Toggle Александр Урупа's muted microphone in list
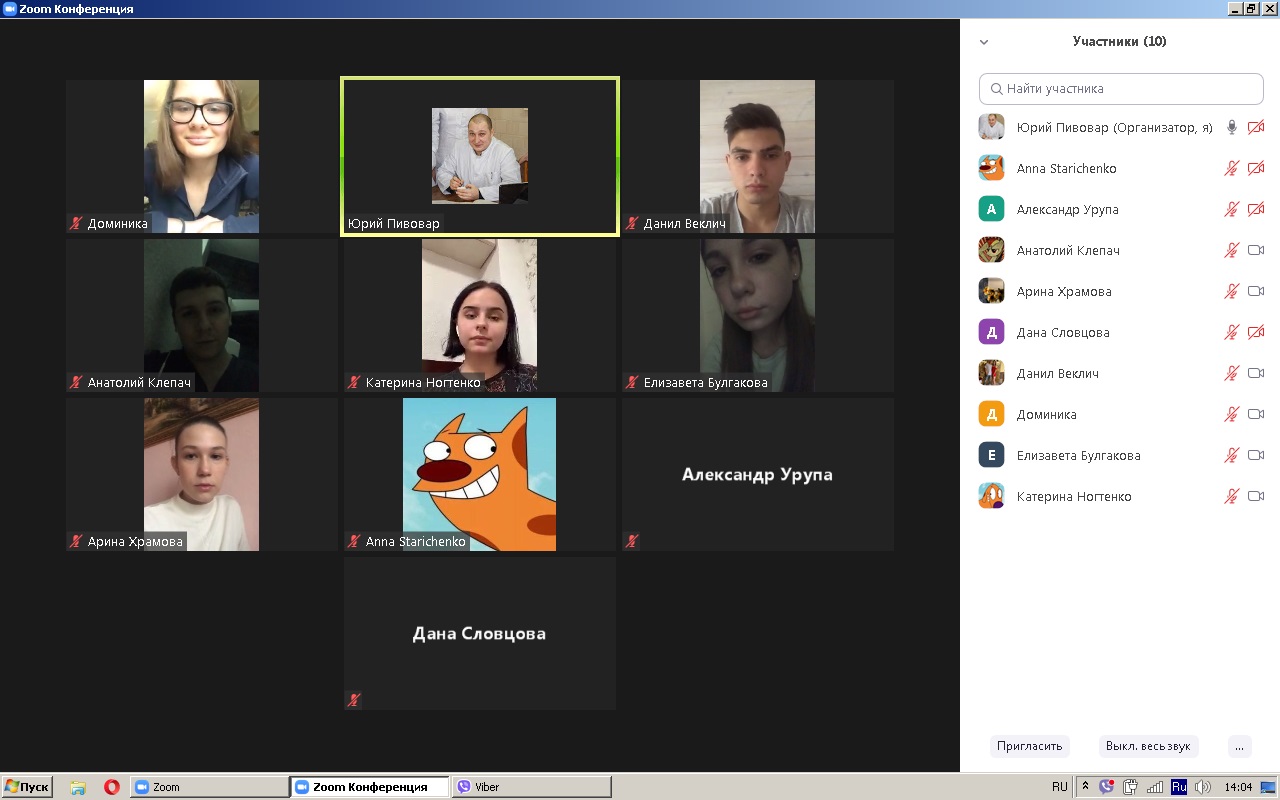Image resolution: width=1280 pixels, height=800 pixels. point(1232,209)
